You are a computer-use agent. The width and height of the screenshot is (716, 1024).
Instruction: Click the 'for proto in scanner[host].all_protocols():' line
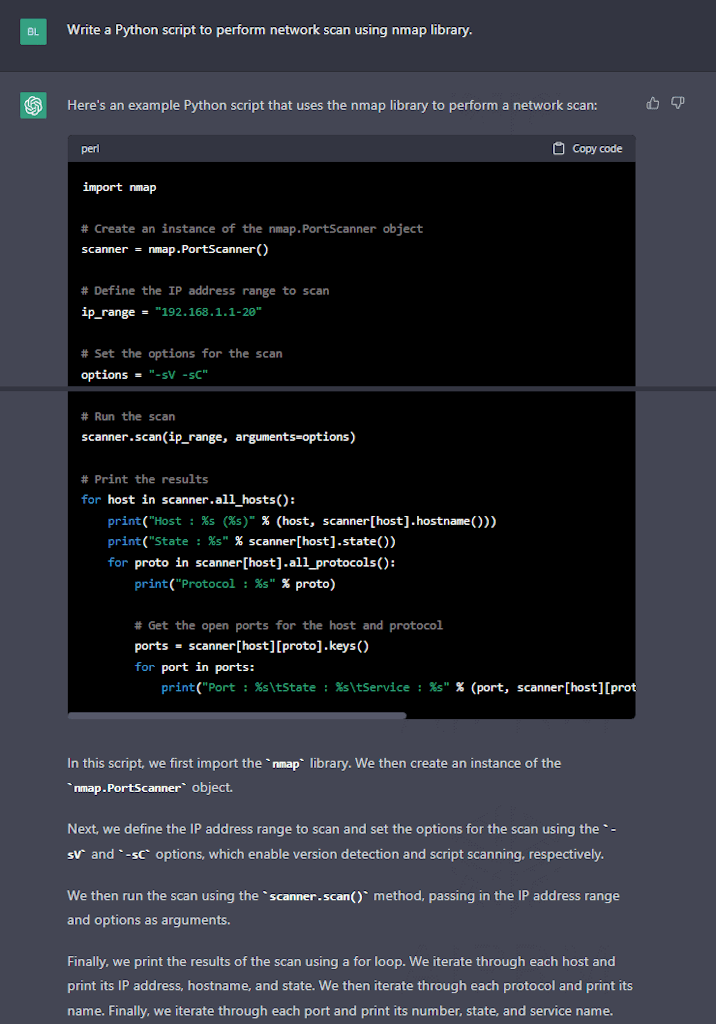tap(252, 562)
